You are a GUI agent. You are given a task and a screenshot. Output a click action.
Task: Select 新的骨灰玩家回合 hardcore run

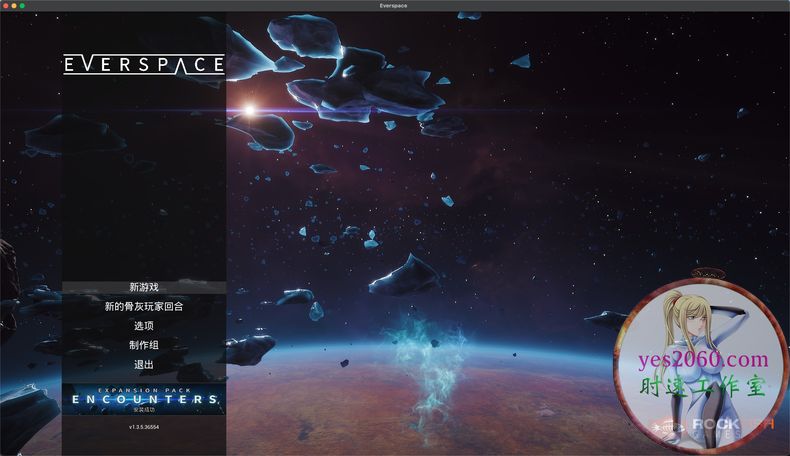144,307
